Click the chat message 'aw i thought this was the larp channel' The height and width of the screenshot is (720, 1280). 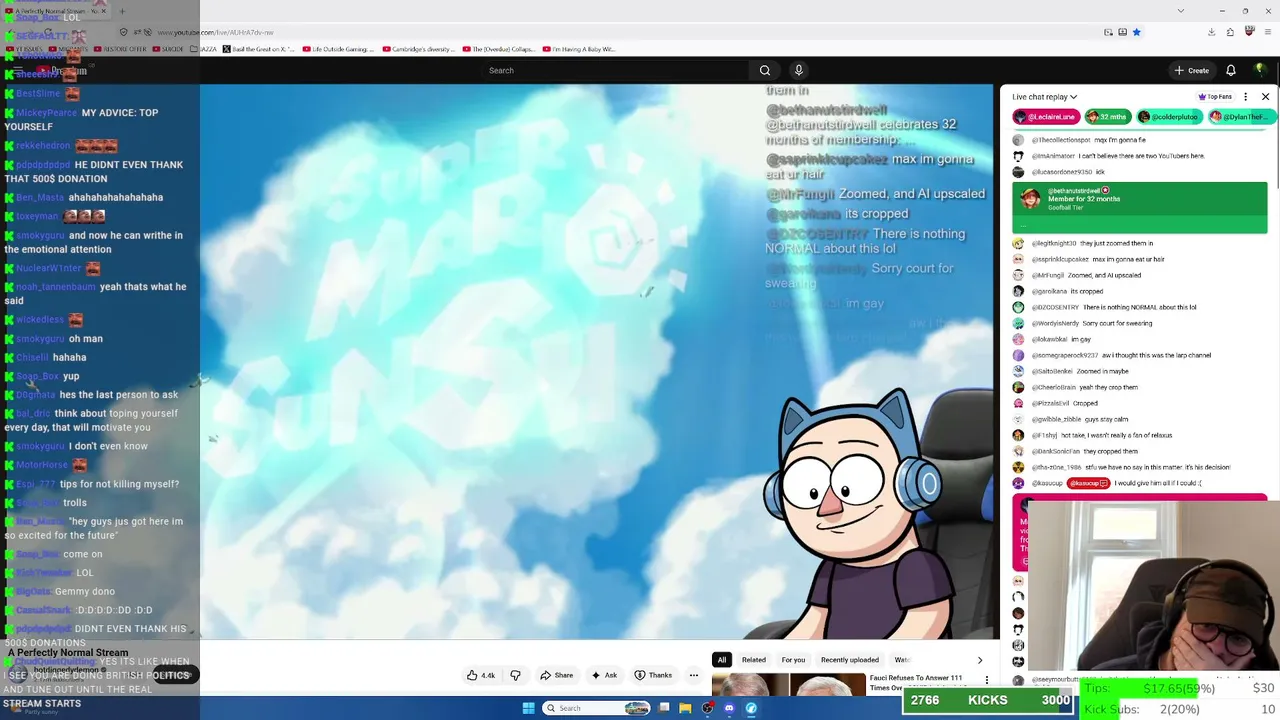(x=1156, y=355)
